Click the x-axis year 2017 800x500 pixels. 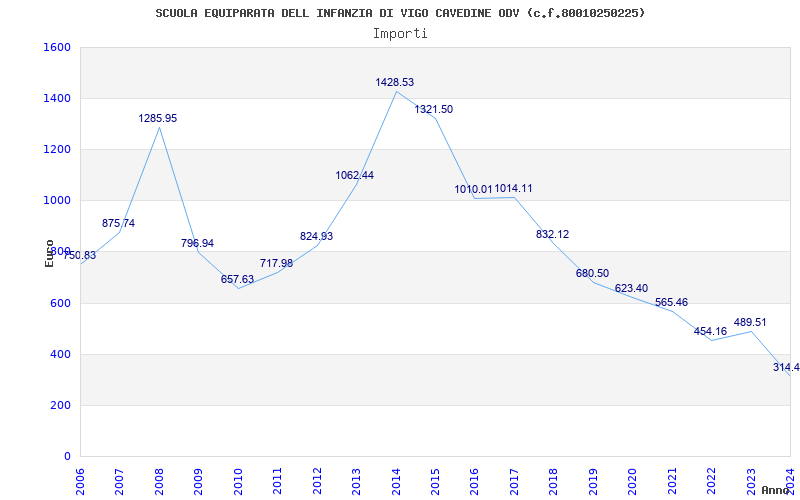(x=514, y=482)
